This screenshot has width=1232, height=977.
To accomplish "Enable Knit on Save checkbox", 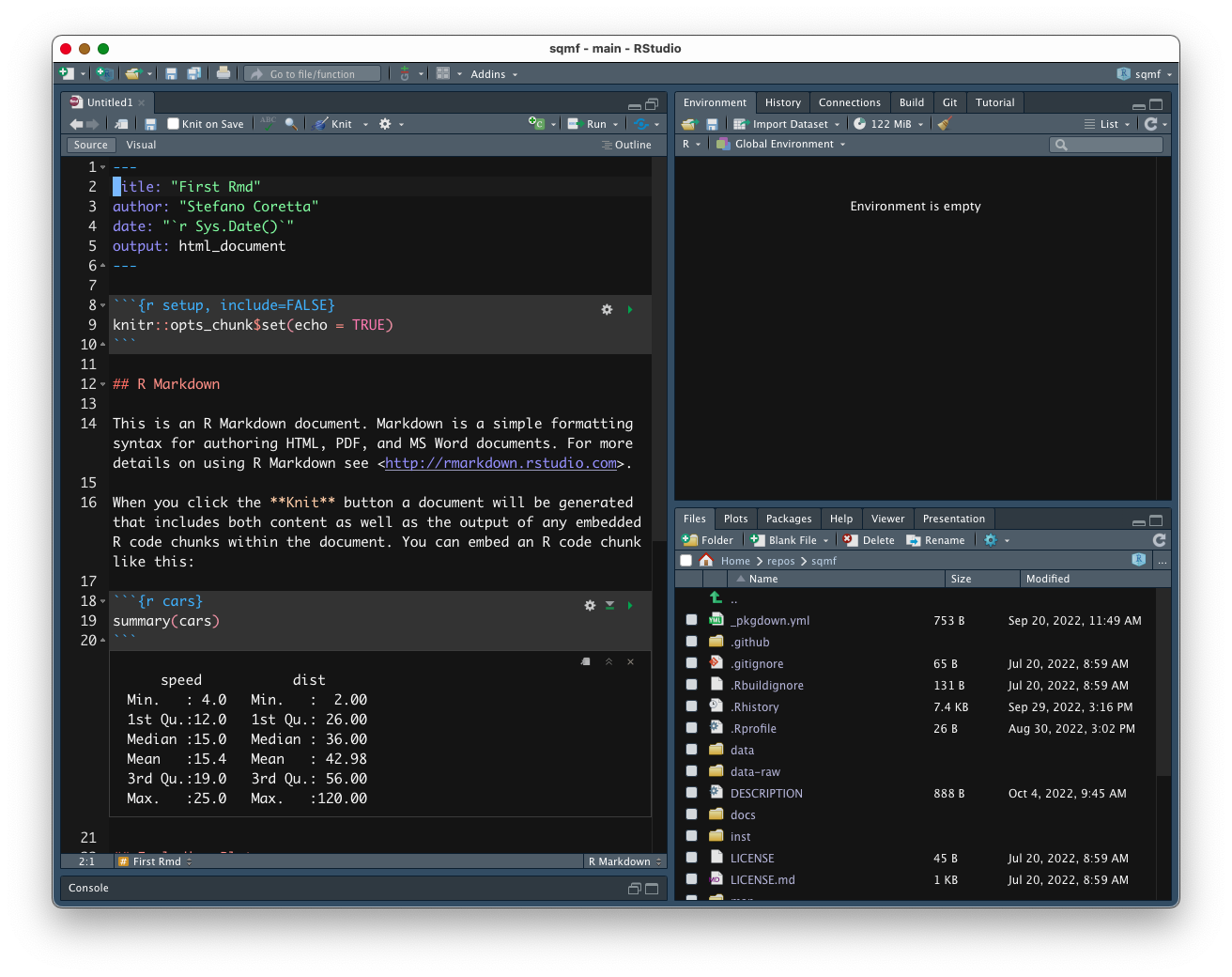I will [x=173, y=123].
